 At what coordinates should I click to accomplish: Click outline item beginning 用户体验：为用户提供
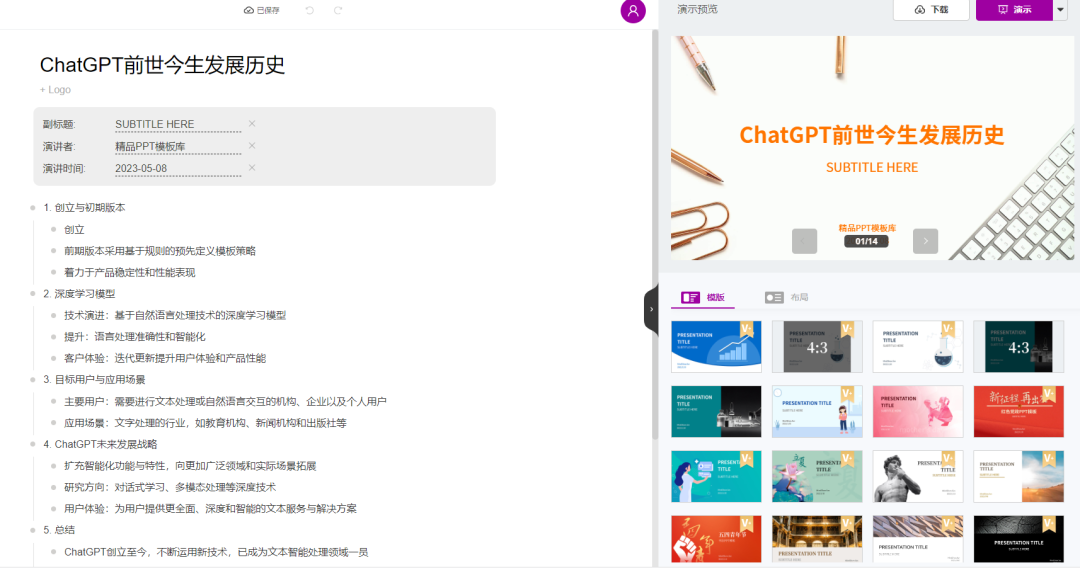point(210,509)
